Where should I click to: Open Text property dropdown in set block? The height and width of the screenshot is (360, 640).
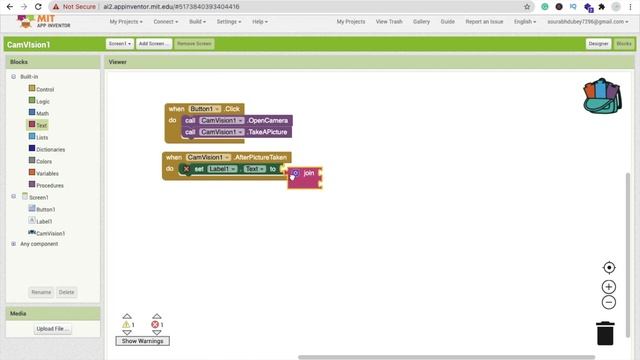tap(255, 169)
